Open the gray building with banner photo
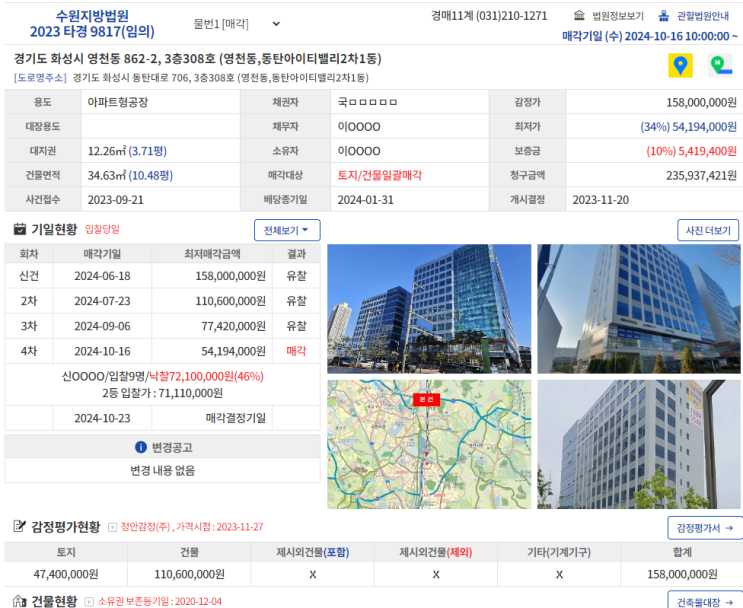The height and width of the screenshot is (608, 743). (639, 445)
